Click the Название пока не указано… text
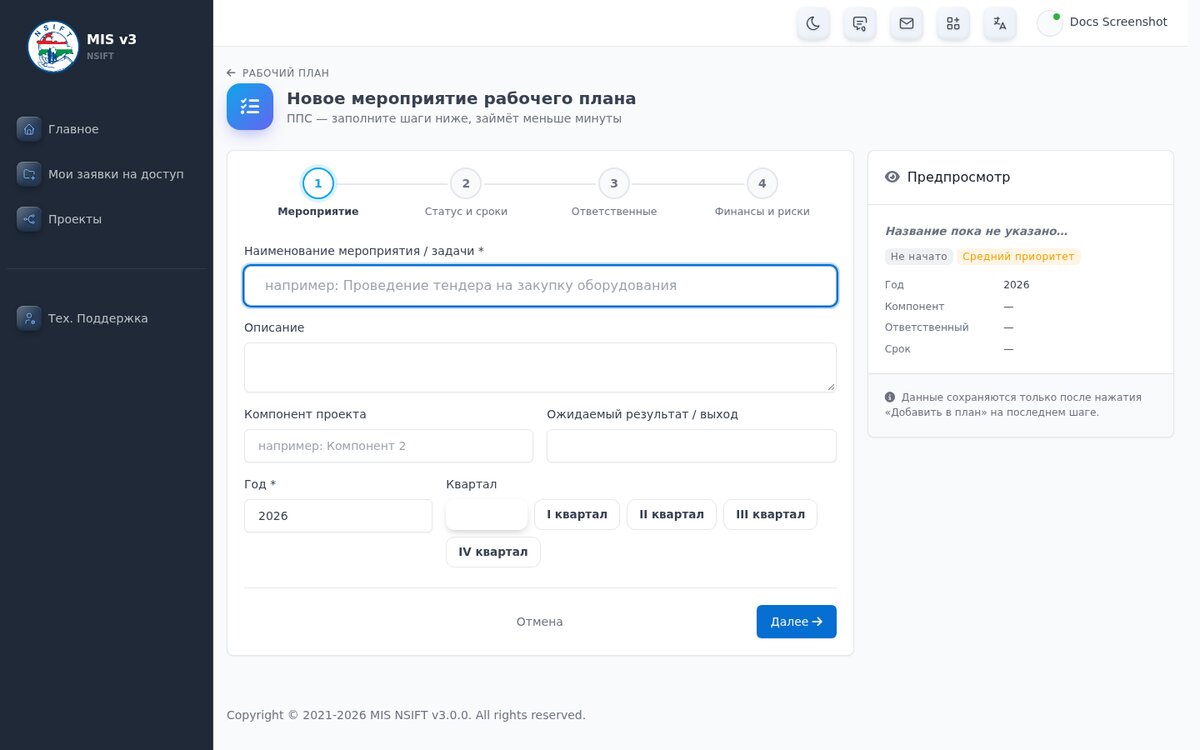This screenshot has width=1200, height=750. (976, 231)
